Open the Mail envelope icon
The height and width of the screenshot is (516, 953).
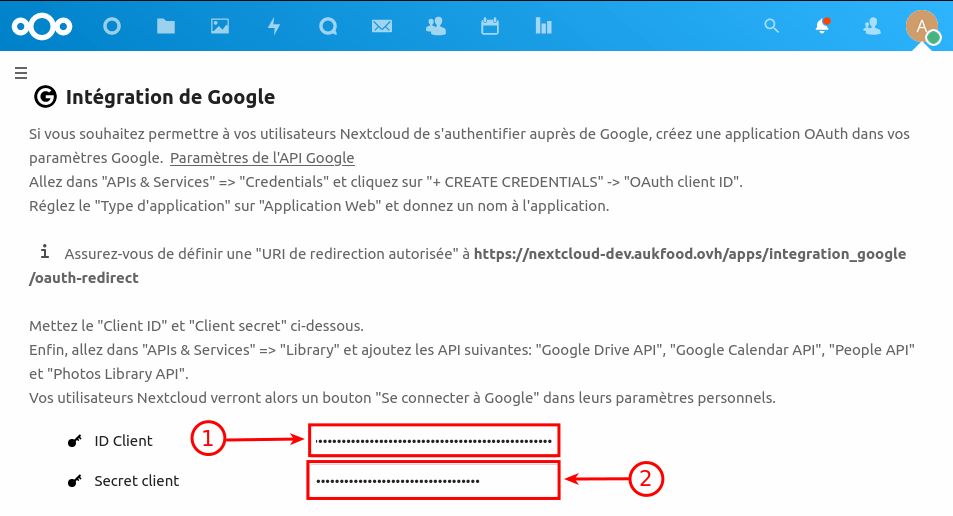point(382,26)
